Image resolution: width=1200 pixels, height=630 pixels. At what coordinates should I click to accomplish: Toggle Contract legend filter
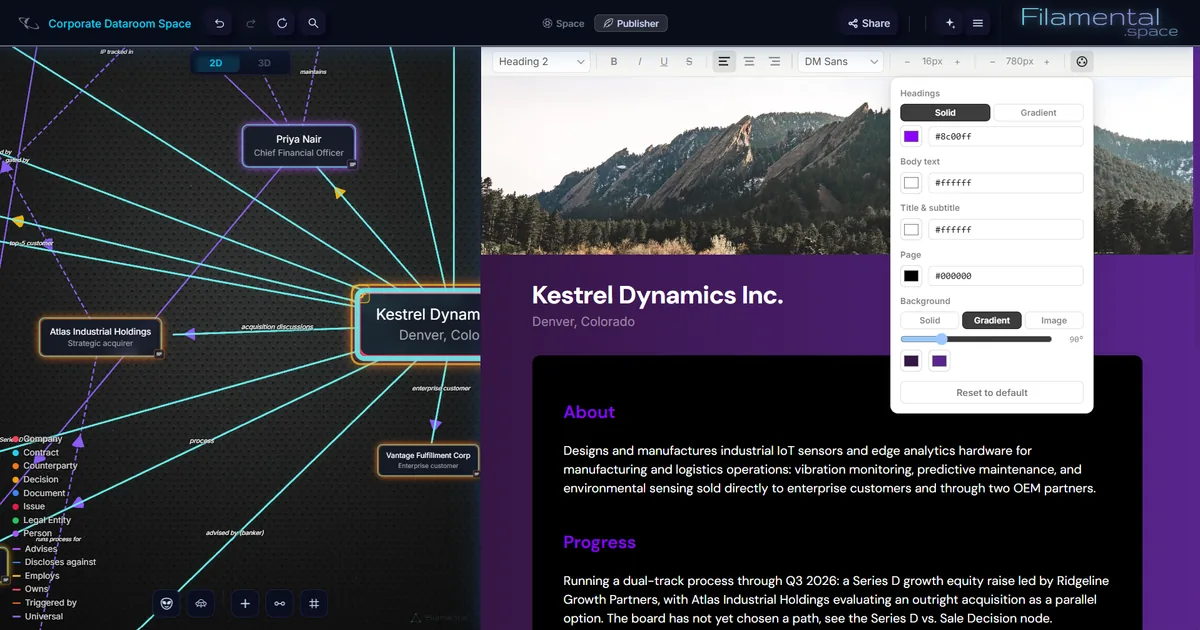[36, 453]
